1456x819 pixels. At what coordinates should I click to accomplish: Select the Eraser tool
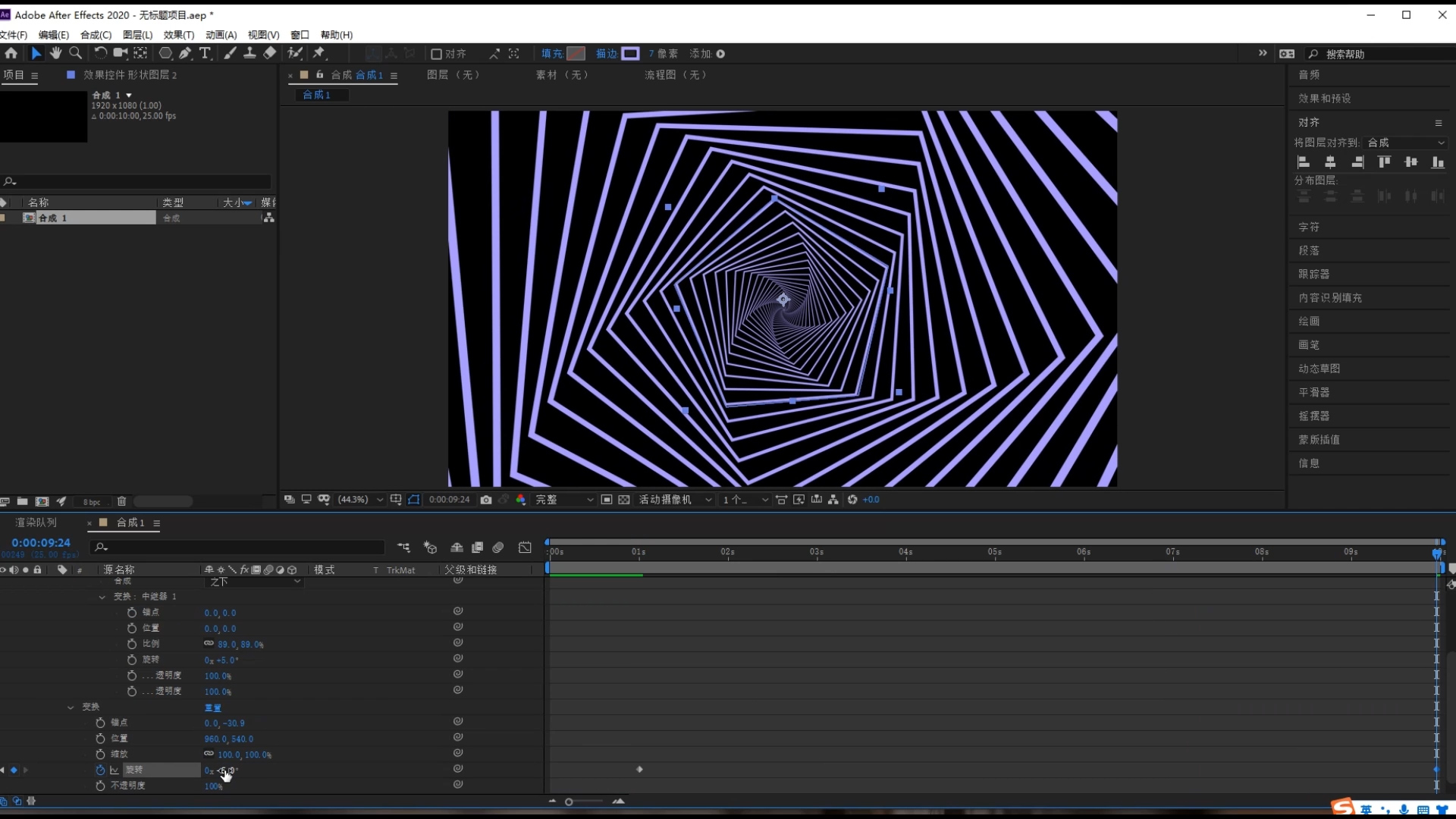click(x=270, y=53)
